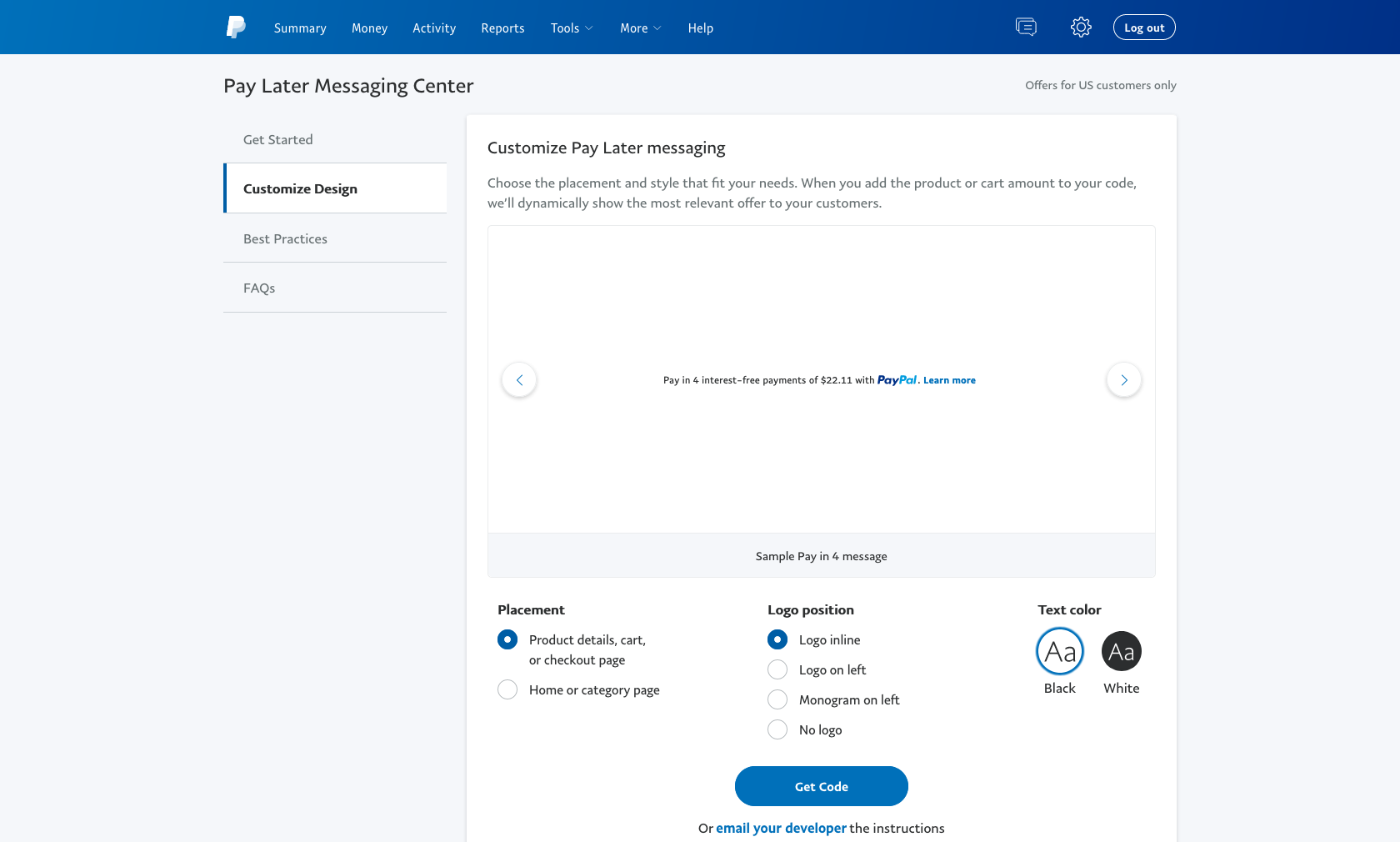Go to previous sample message arrow
Image resolution: width=1400 pixels, height=842 pixels.
tap(519, 380)
